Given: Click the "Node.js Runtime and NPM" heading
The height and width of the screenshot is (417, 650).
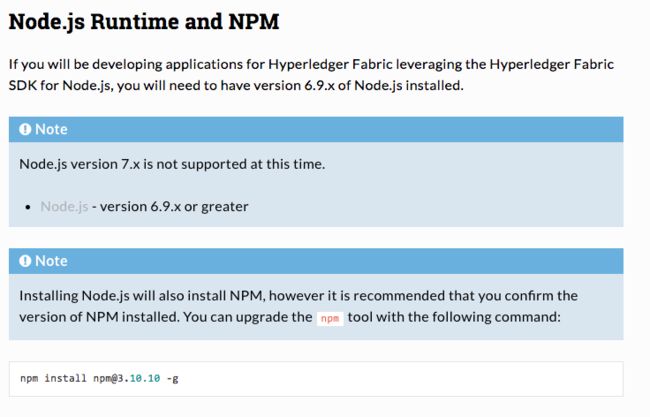Looking at the screenshot, I should tap(144, 22).
